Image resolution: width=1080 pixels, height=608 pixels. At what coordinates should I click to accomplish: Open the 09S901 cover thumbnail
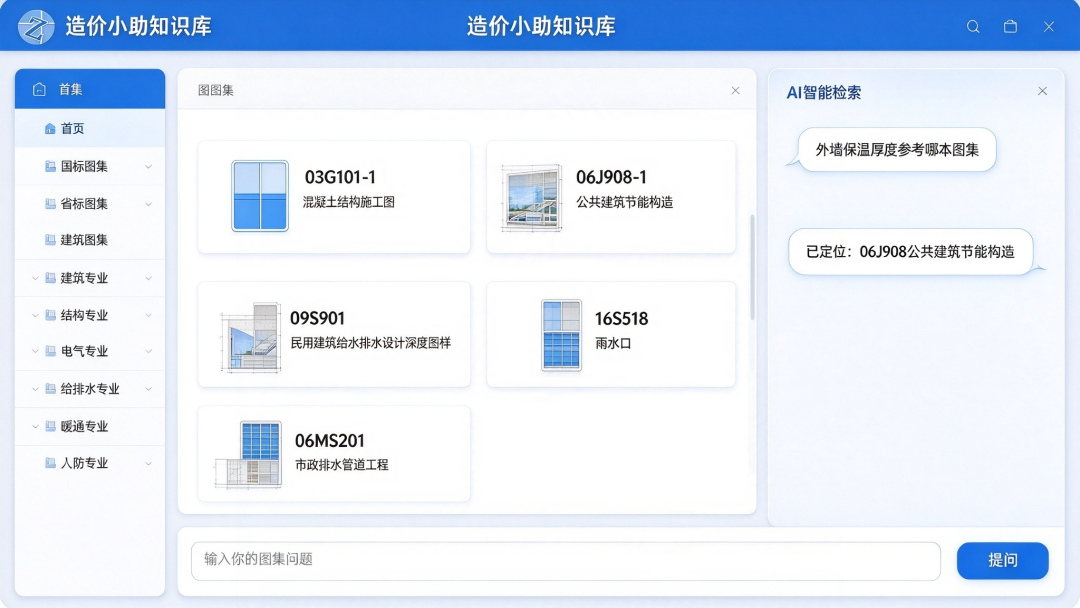(250, 337)
